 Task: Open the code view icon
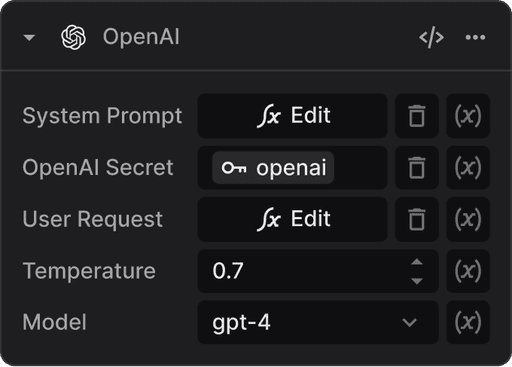[x=431, y=37]
